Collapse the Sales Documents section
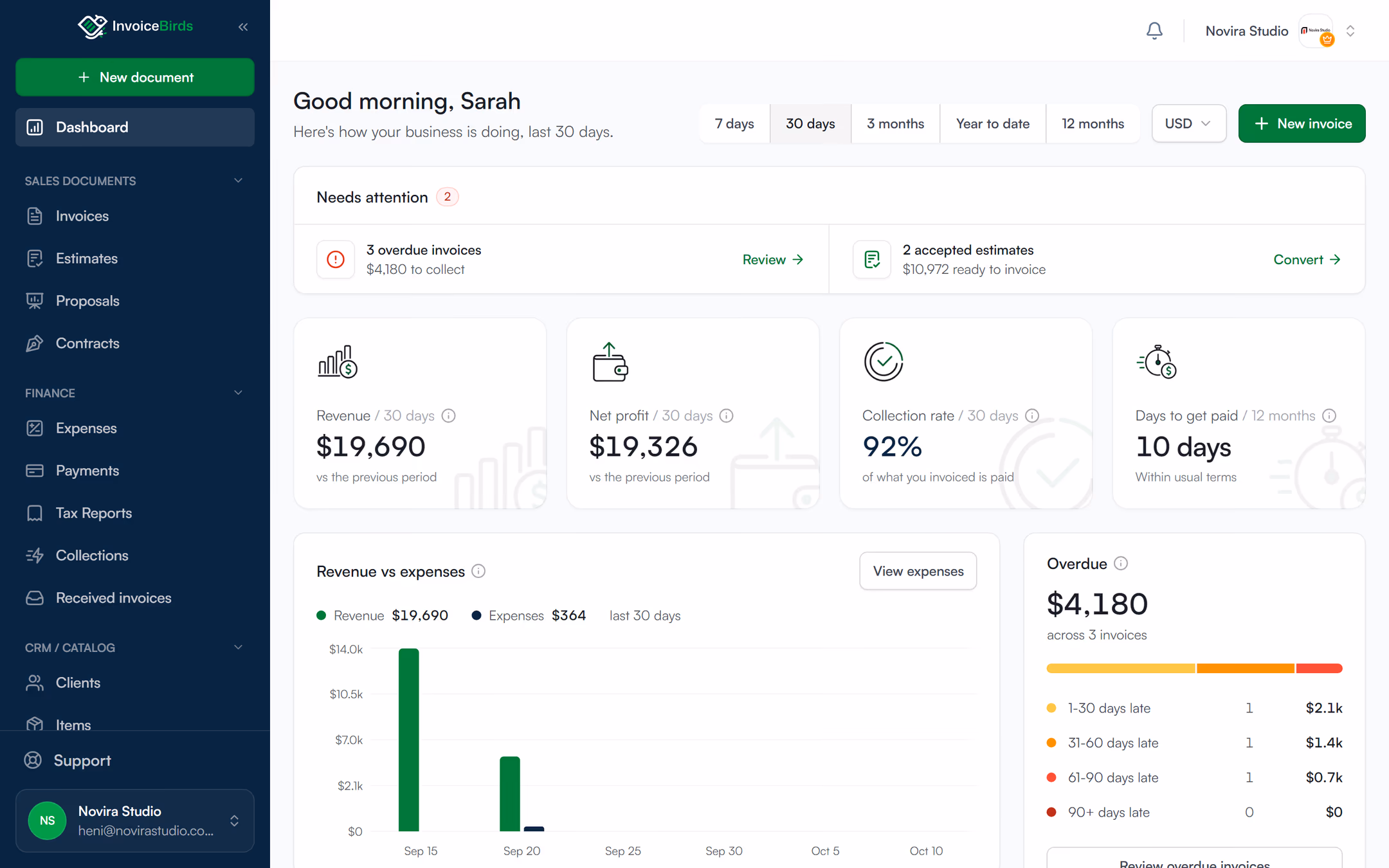Viewport: 1389px width, 868px height. [238, 181]
